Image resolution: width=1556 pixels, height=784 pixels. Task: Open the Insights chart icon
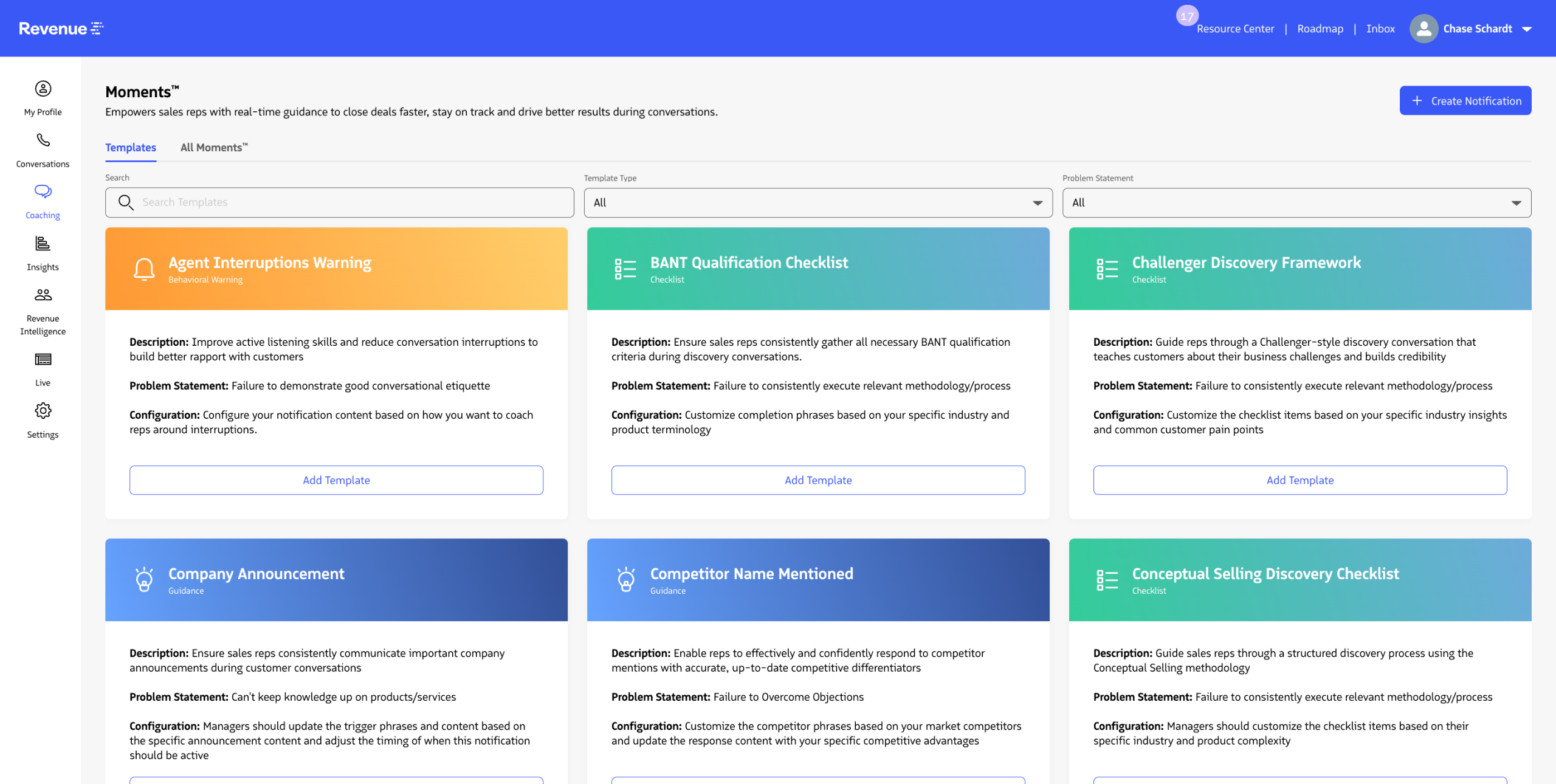click(43, 244)
